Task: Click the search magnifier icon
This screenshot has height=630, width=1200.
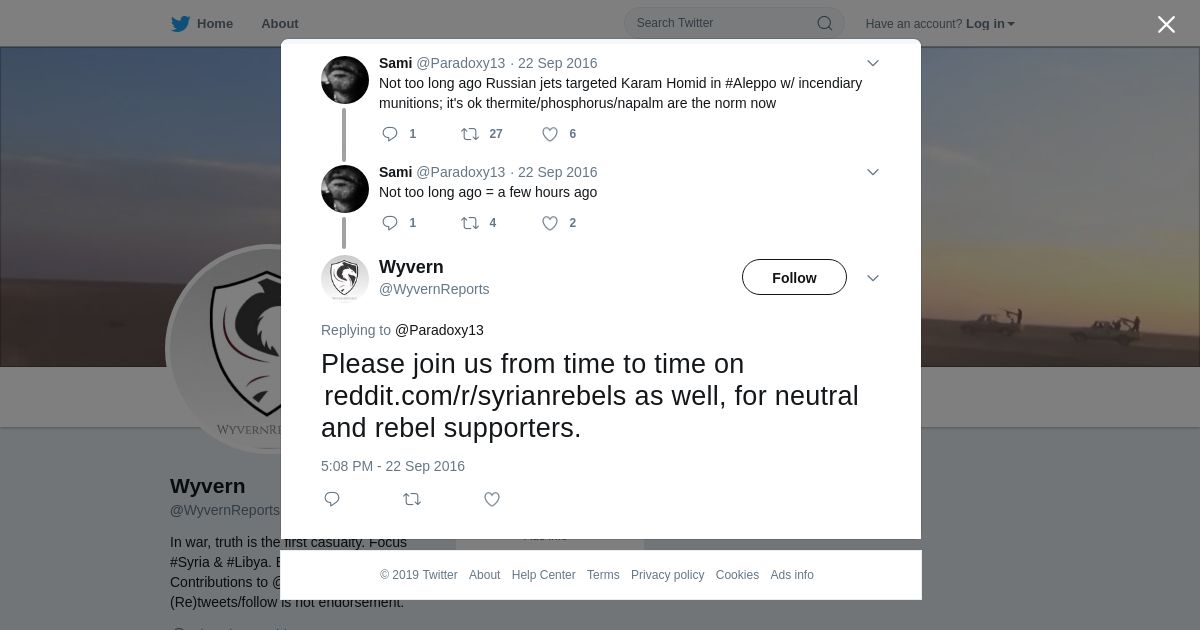Action: 825,23
